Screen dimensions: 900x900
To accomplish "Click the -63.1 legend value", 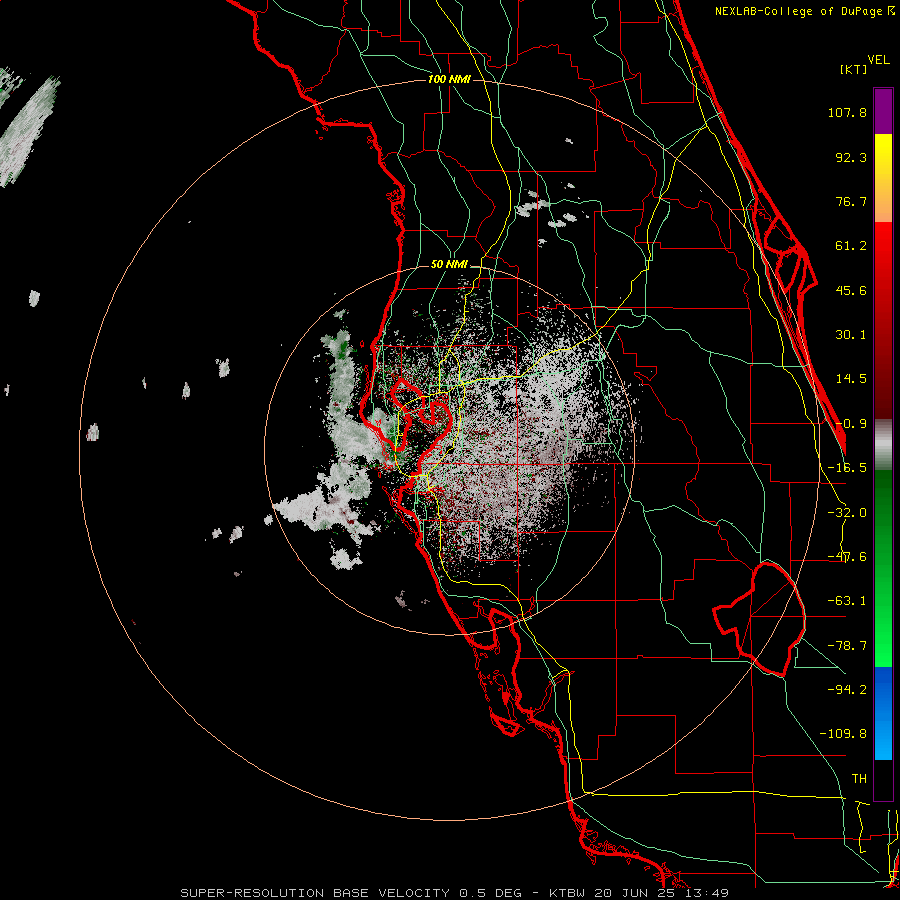I will click(x=847, y=601).
